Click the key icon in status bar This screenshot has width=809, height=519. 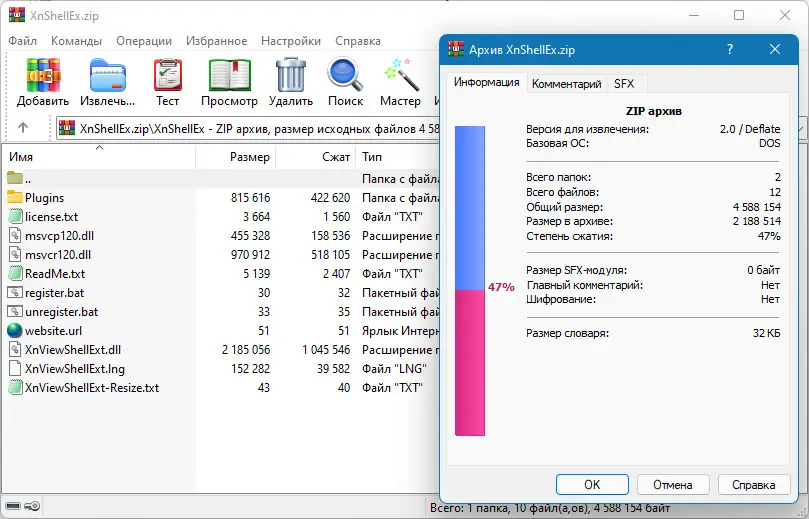(32, 506)
